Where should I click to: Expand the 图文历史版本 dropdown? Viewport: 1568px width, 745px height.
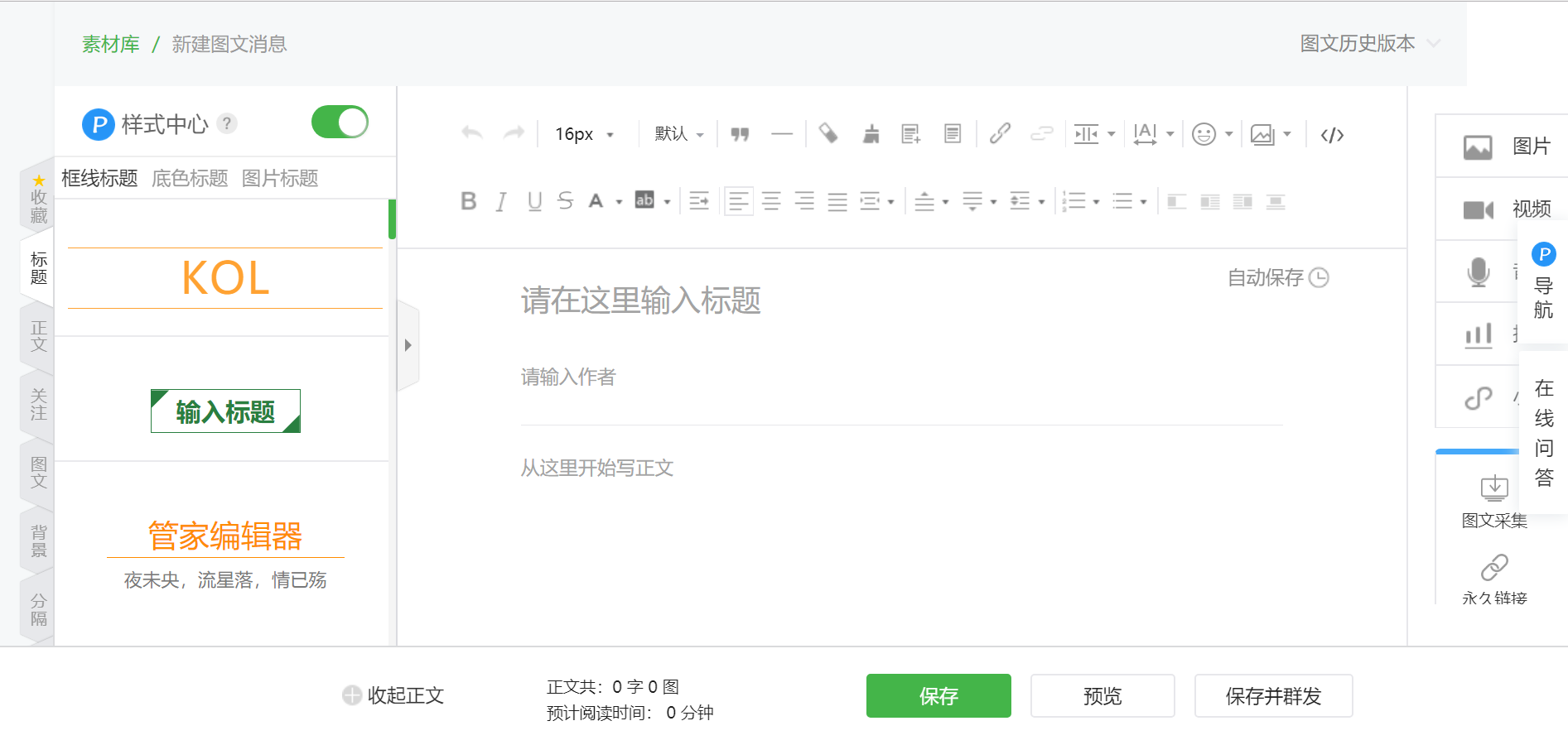pyautogui.click(x=1370, y=43)
